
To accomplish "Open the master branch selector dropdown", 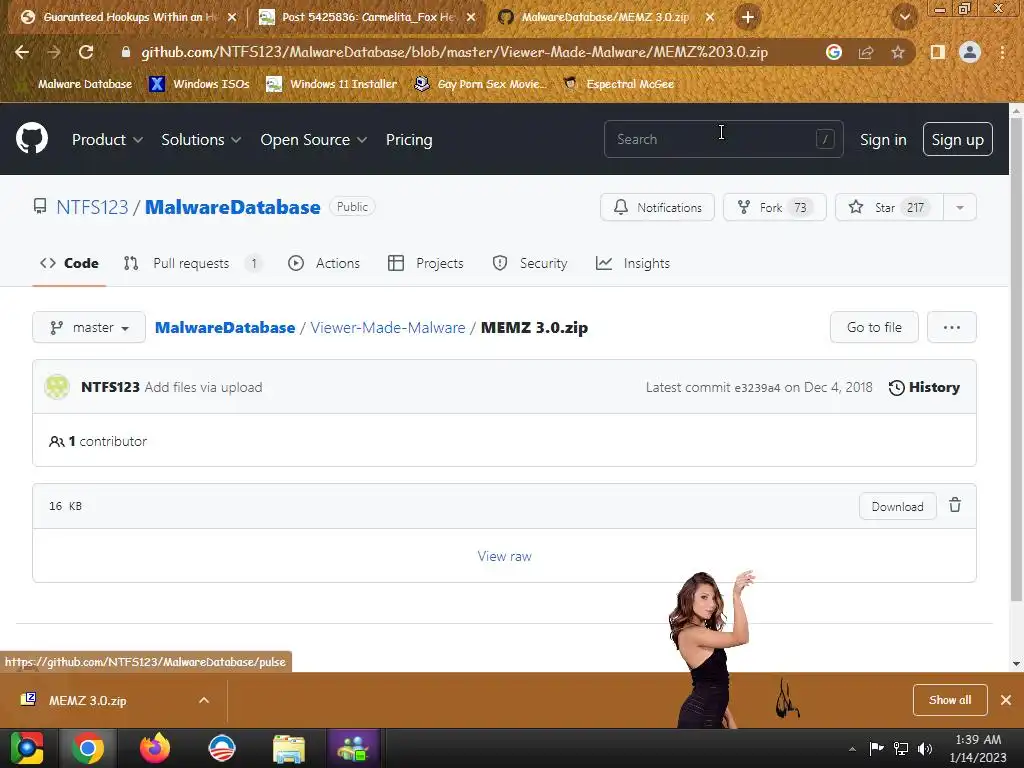I will click(x=89, y=327).
